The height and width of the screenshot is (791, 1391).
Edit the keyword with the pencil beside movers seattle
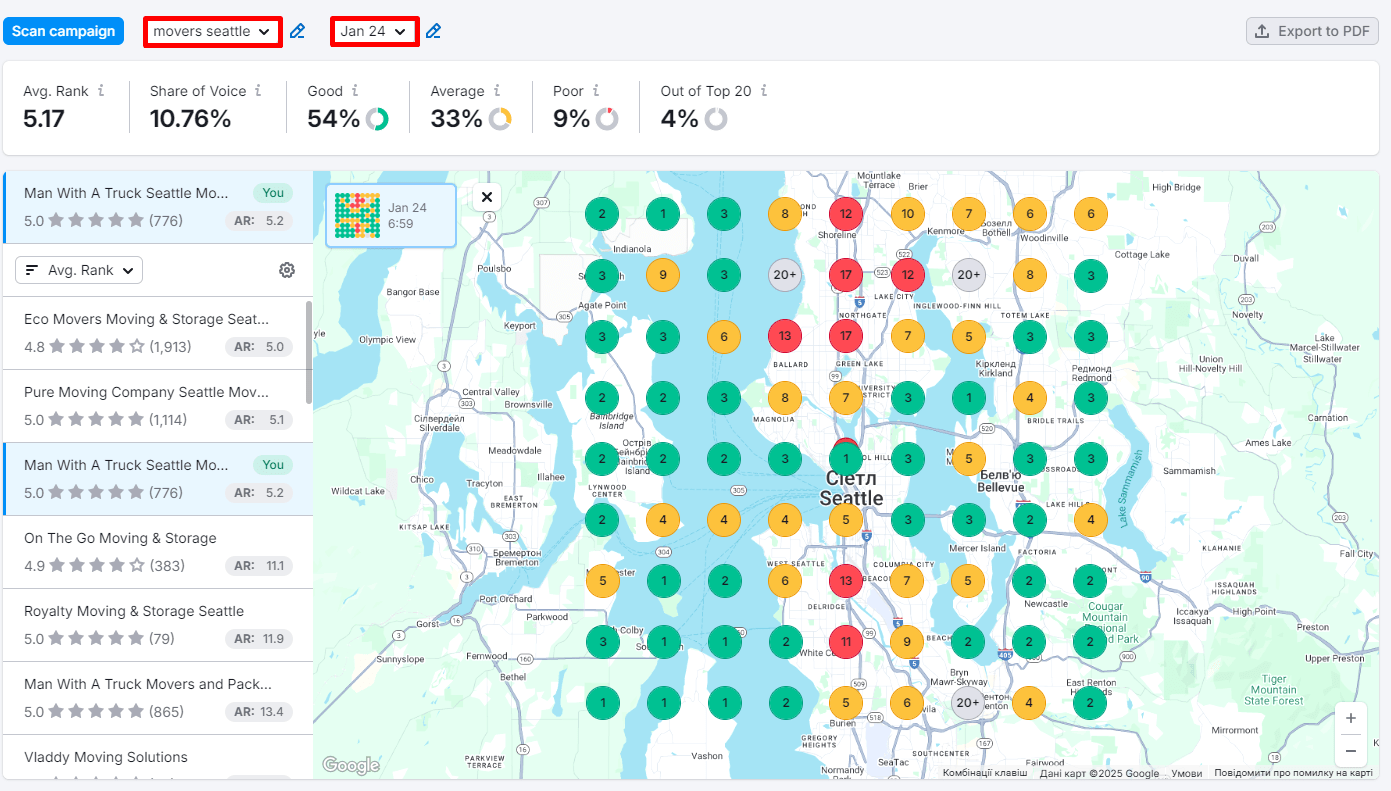pyautogui.click(x=297, y=31)
